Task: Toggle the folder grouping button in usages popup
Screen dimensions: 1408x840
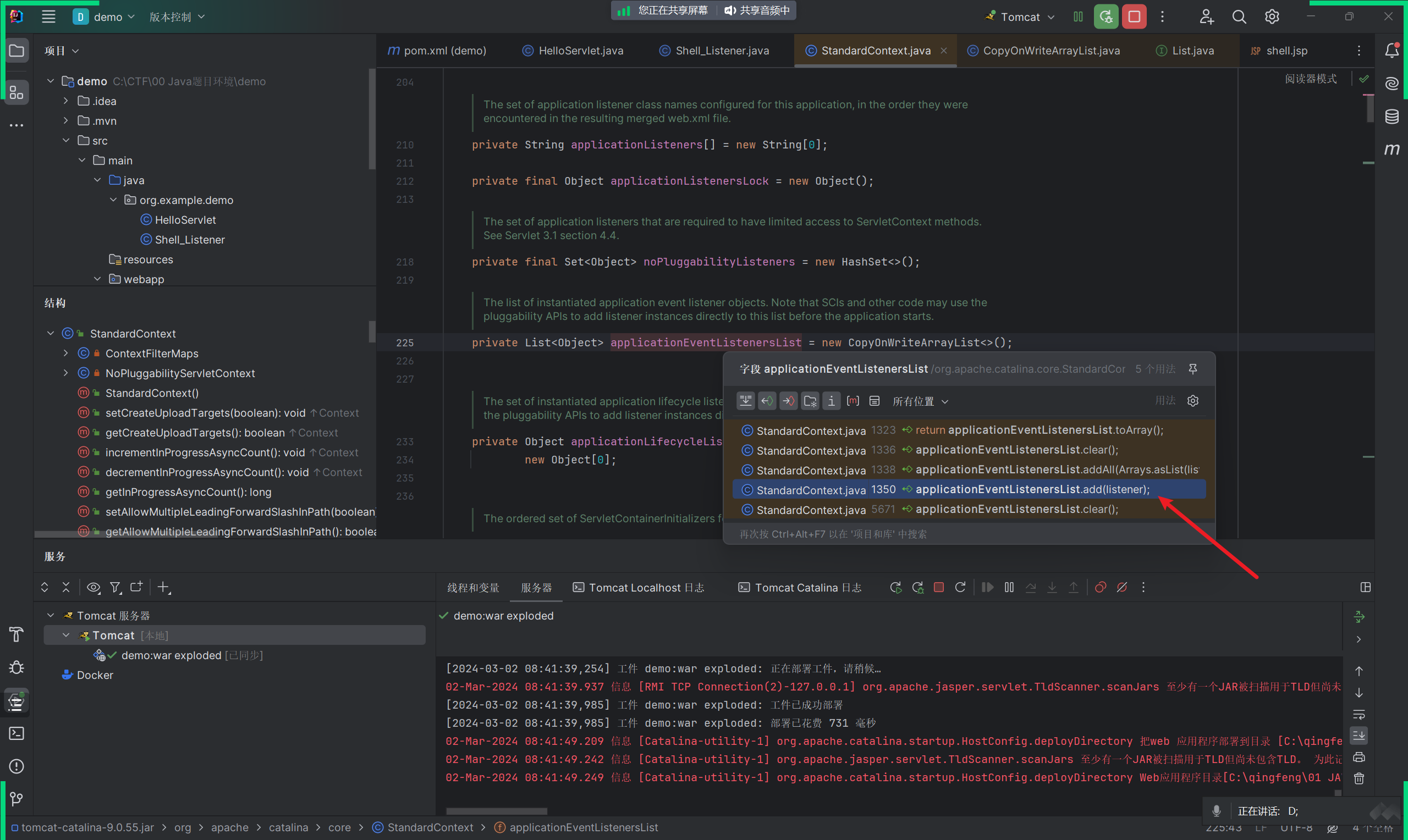Action: point(810,401)
